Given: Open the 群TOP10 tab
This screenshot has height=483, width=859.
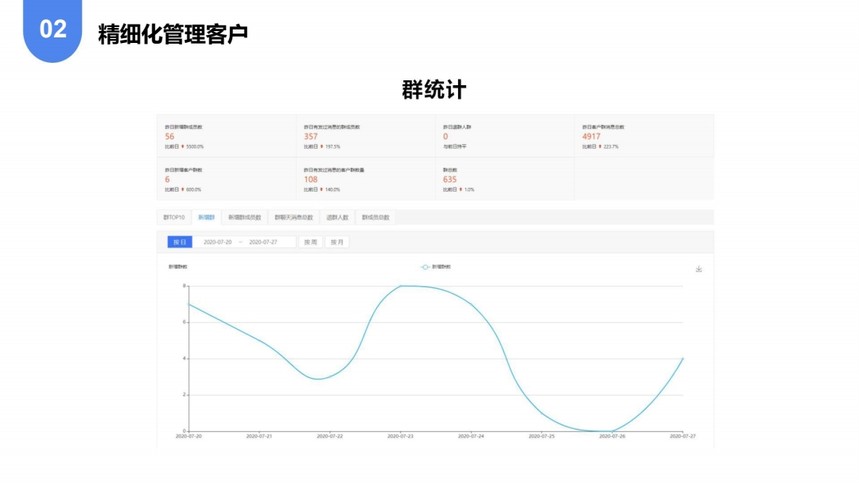Looking at the screenshot, I should pyautogui.click(x=174, y=217).
